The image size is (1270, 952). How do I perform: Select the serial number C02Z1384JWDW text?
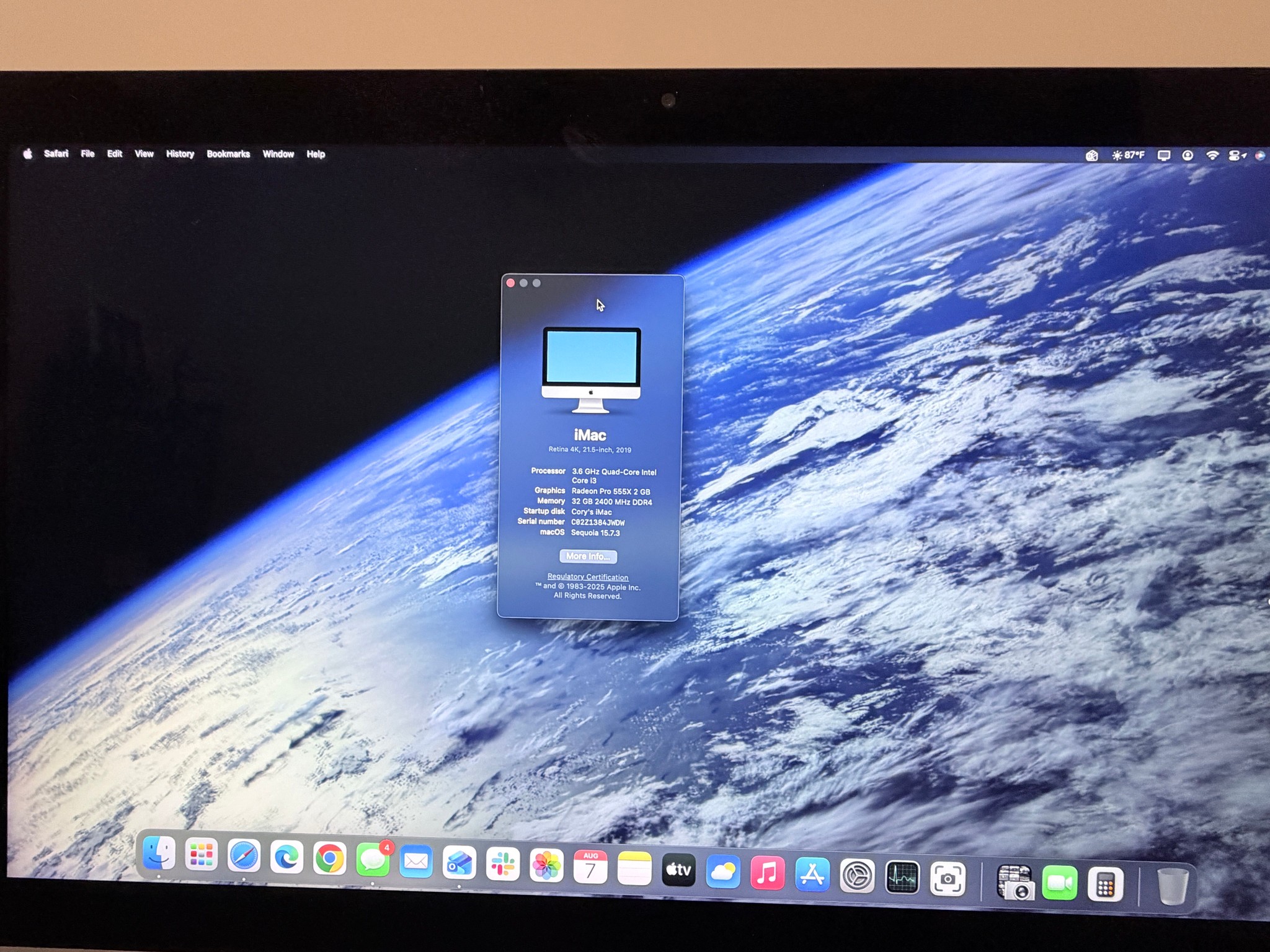(x=598, y=522)
